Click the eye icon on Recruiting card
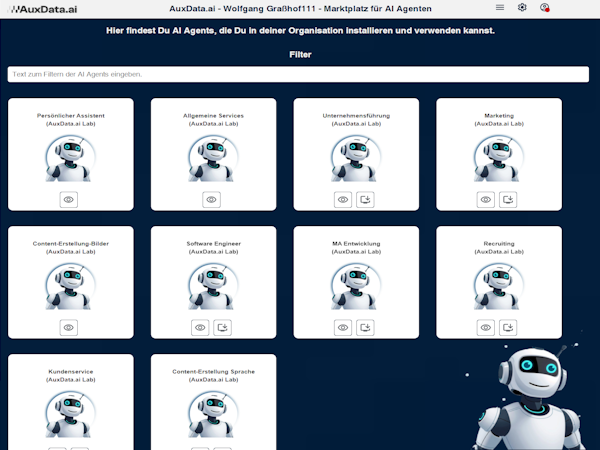The width and height of the screenshot is (600, 450). point(486,327)
